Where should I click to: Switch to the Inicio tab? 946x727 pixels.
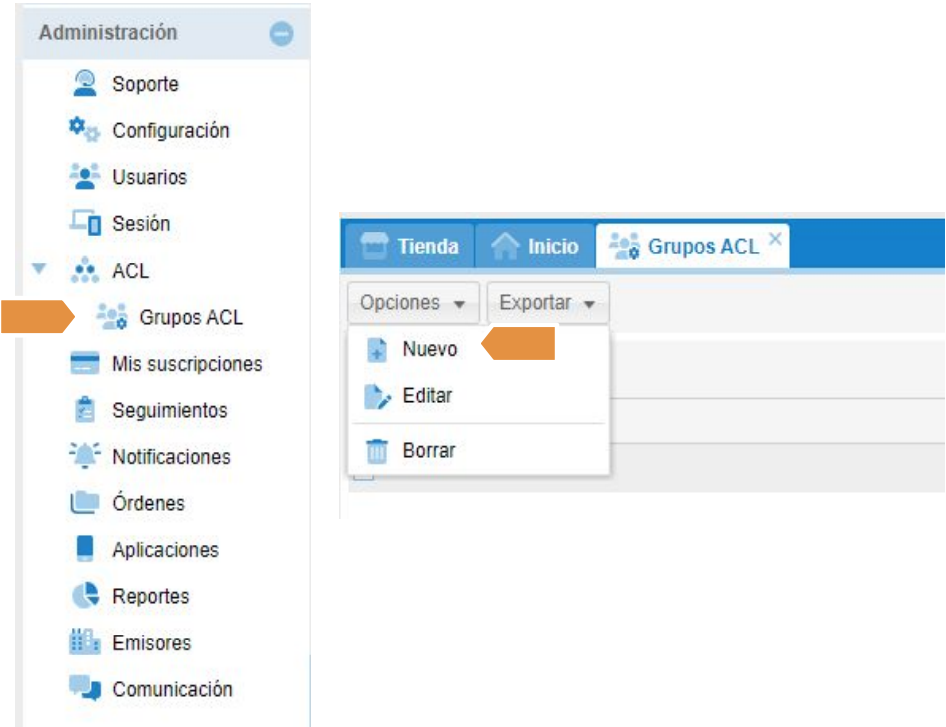tap(536, 246)
